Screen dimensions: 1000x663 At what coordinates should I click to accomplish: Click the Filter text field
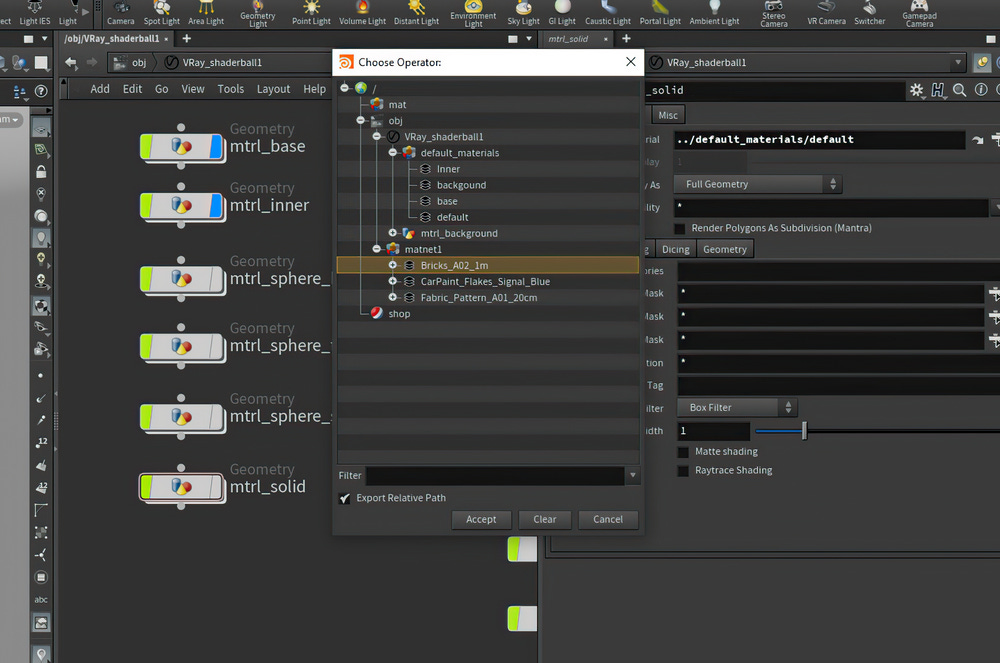tap(495, 476)
